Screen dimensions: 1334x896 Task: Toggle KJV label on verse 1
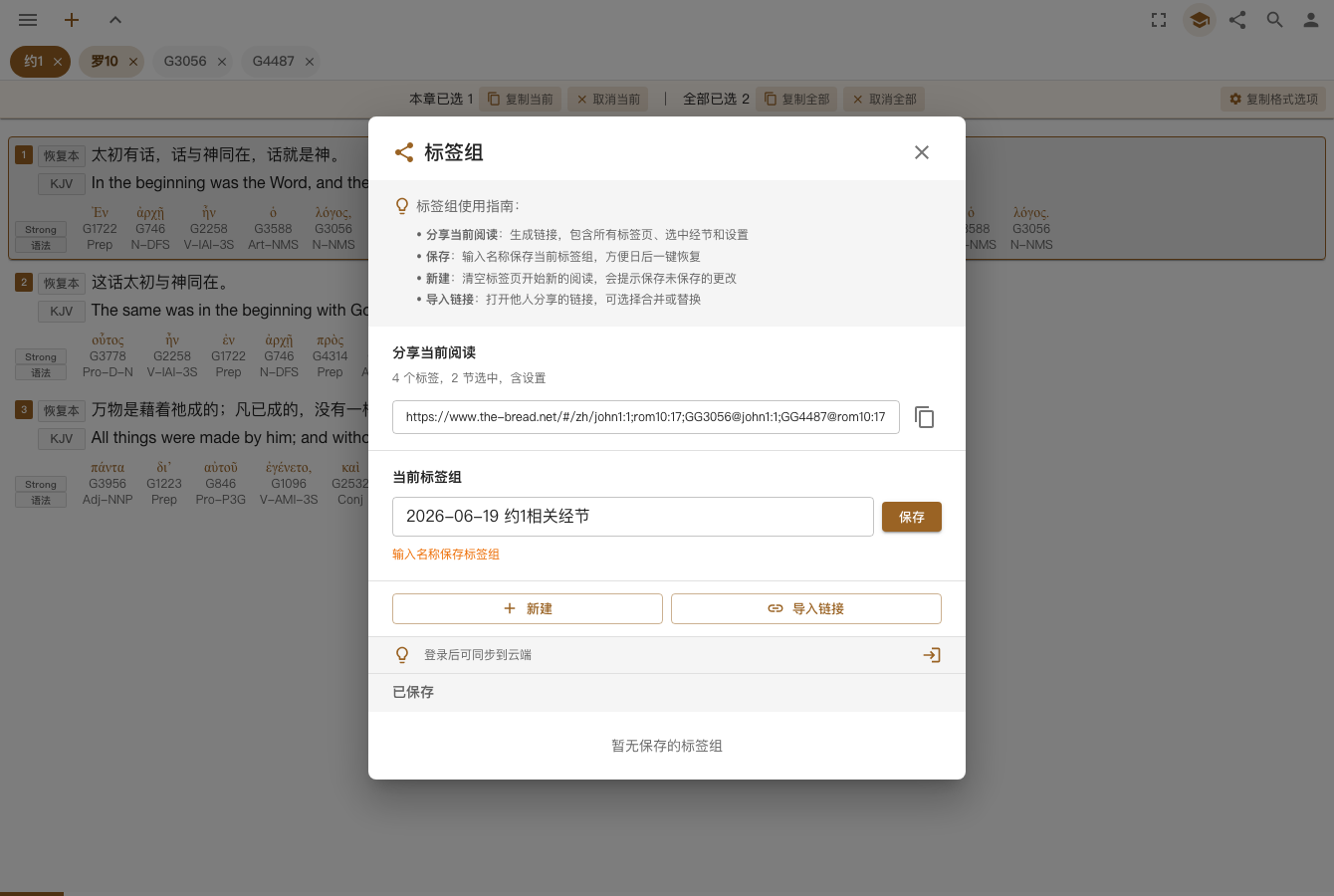click(62, 183)
